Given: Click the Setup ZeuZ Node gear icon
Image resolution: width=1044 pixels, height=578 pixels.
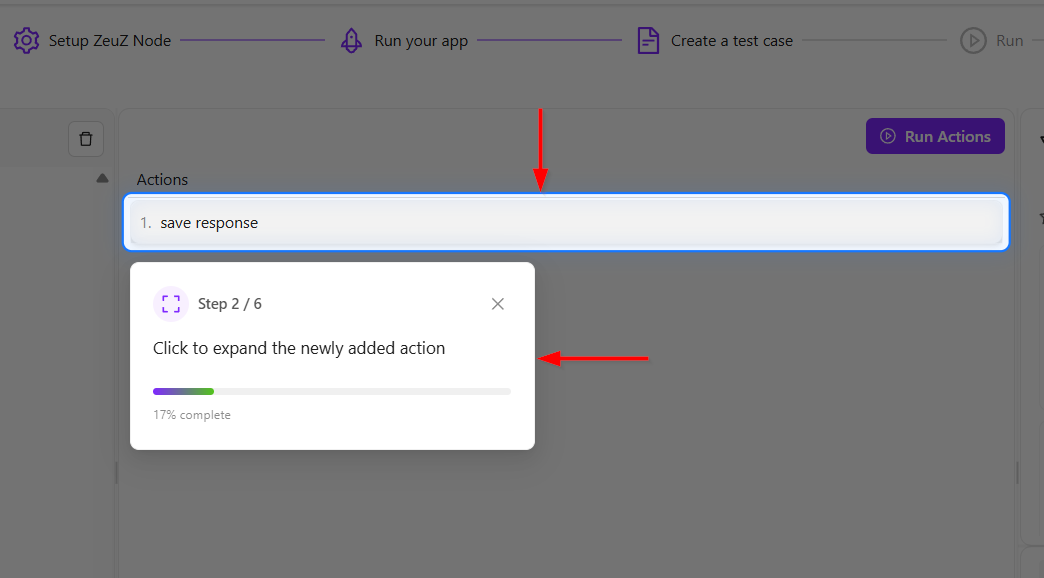Looking at the screenshot, I should pyautogui.click(x=26, y=41).
